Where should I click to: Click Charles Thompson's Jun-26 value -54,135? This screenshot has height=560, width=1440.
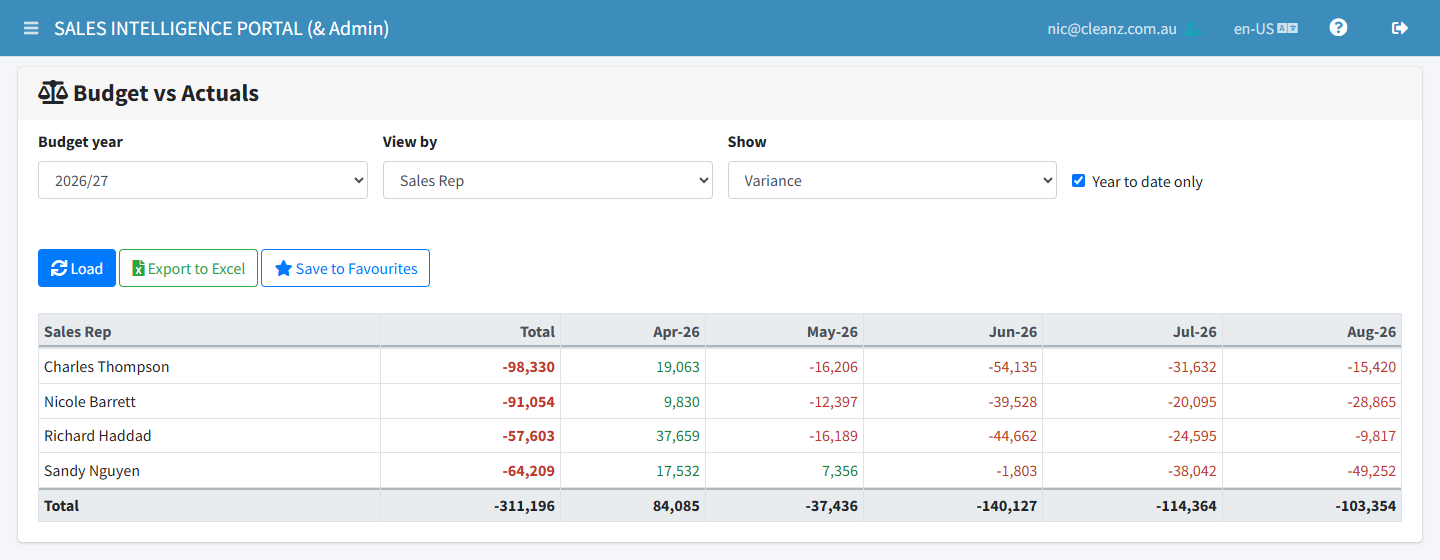pos(1013,367)
